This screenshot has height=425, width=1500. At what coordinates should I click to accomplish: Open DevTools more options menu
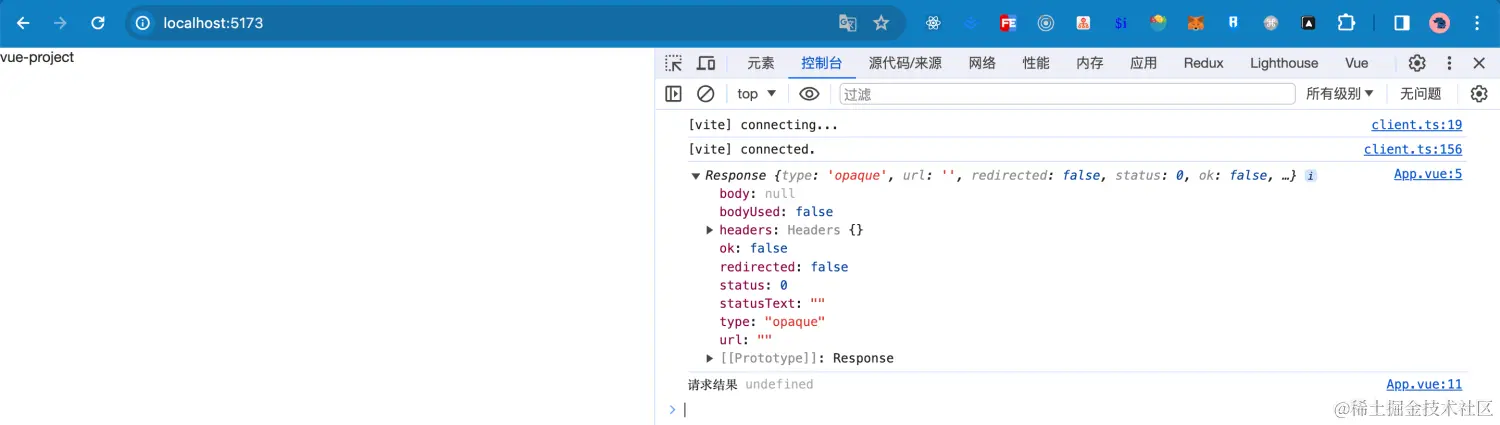(1449, 63)
